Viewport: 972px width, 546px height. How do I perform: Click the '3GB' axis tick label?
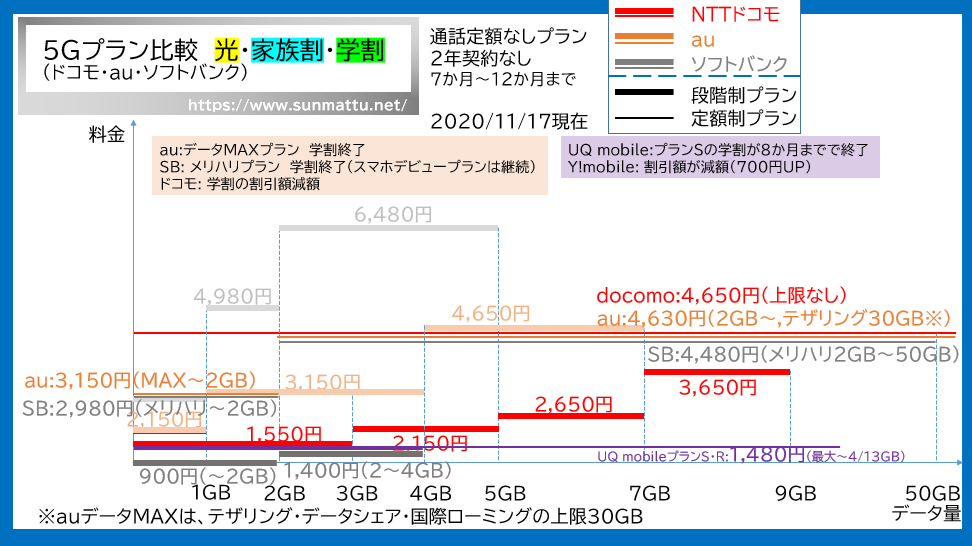coord(357,494)
